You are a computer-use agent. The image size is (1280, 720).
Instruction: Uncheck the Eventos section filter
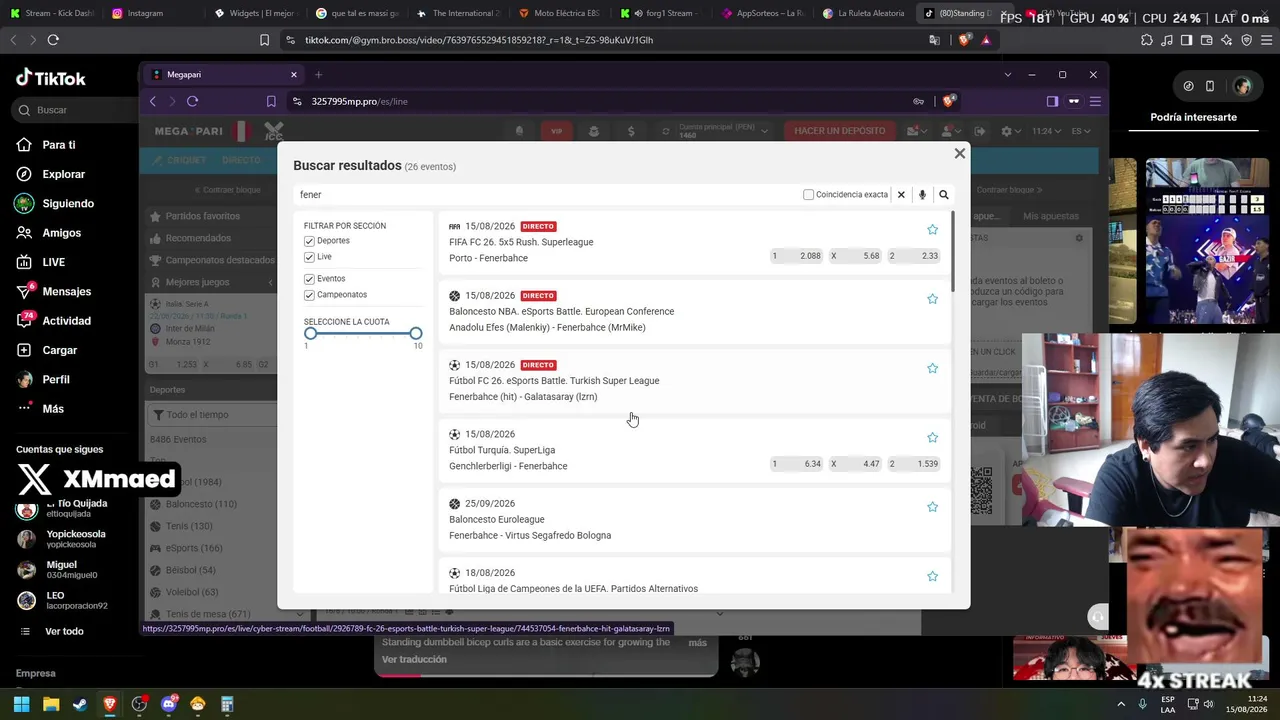click(x=309, y=279)
